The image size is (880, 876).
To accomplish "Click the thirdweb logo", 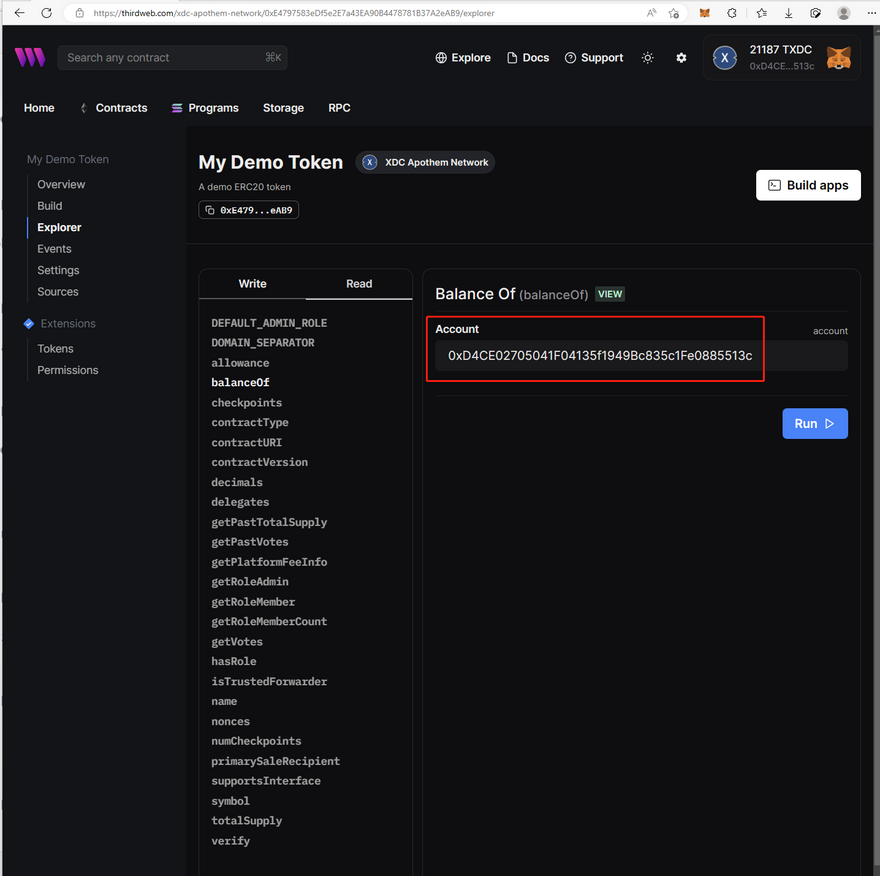I will (30, 58).
